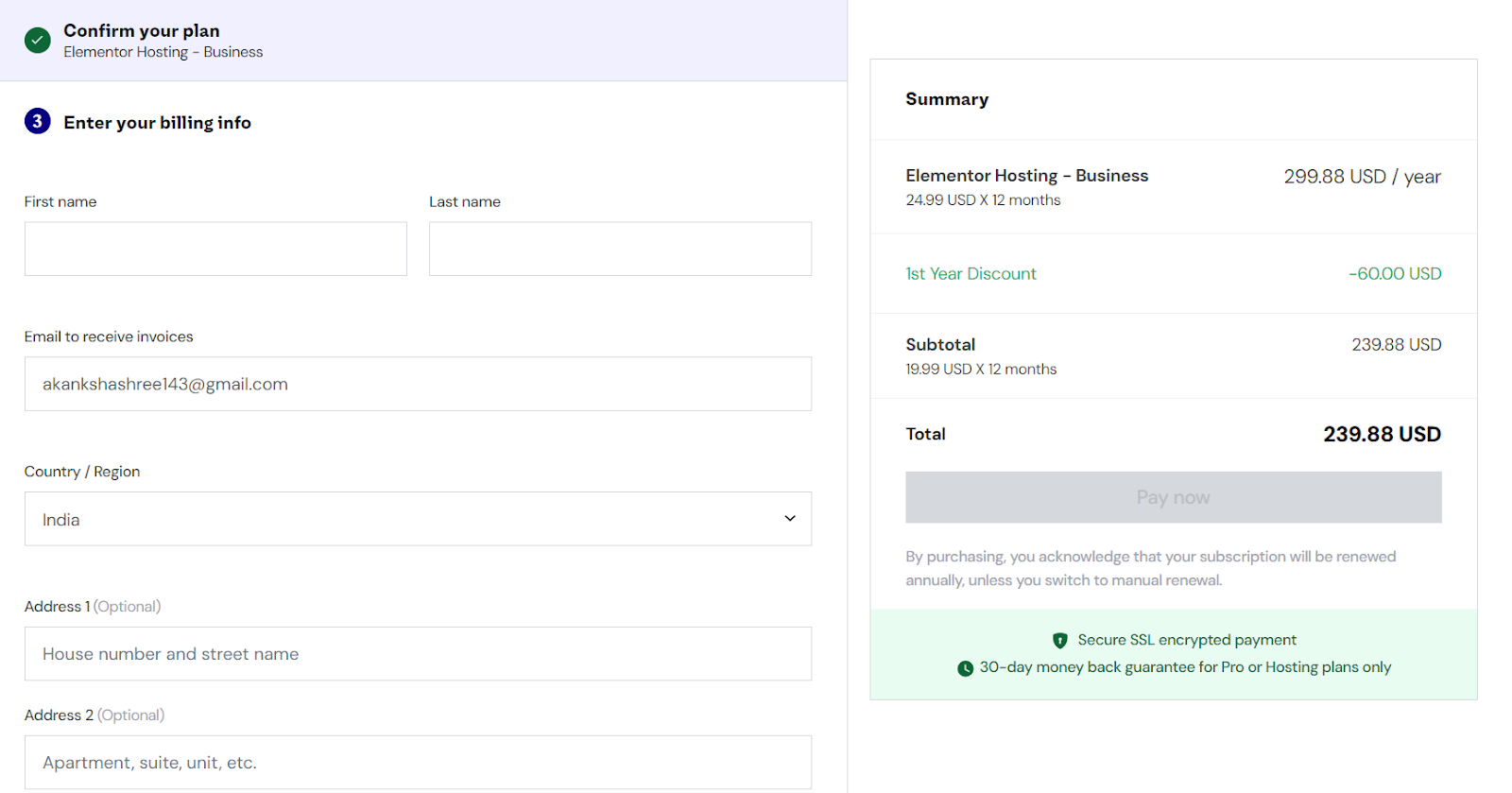Open the Confirm your plan step header
The height and width of the screenshot is (793, 1512).
point(423,41)
